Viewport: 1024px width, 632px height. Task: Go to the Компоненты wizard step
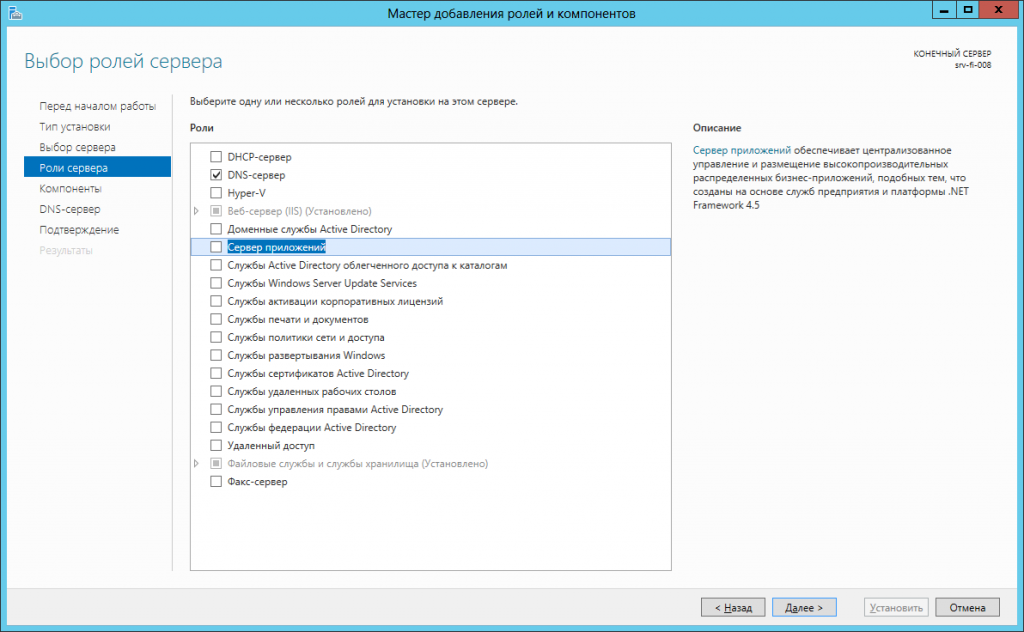[x=70, y=188]
